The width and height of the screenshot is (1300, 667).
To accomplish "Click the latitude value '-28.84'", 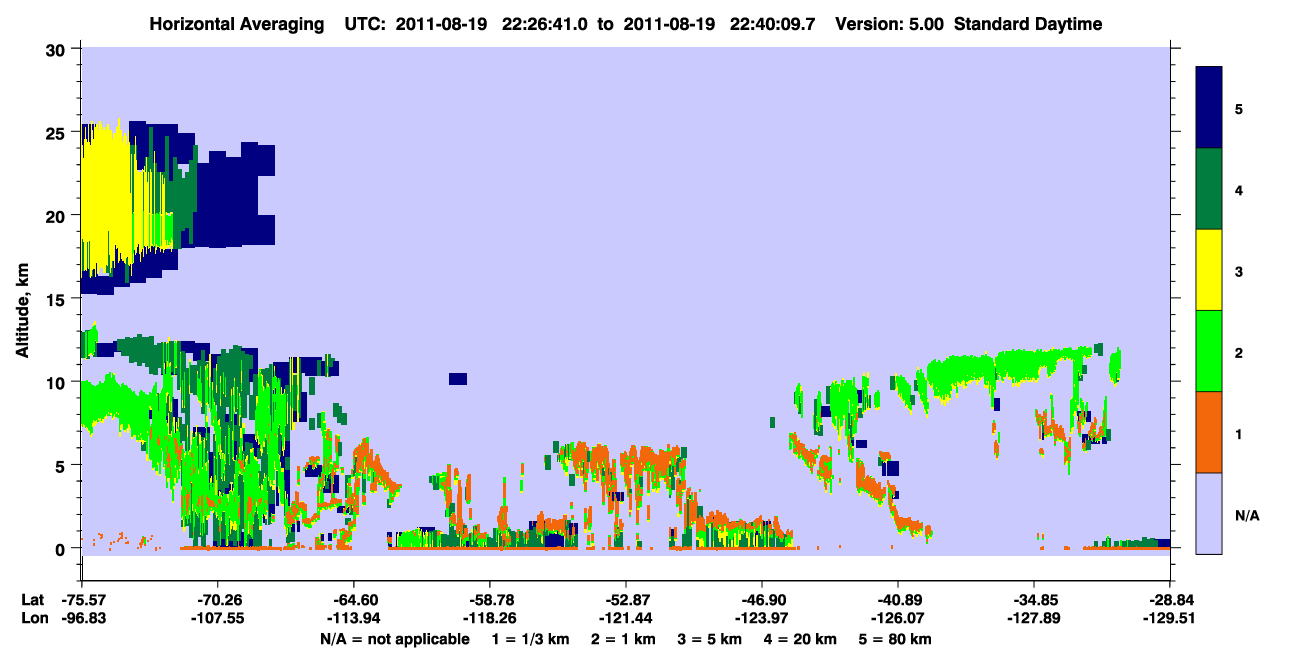I will pos(1170,600).
